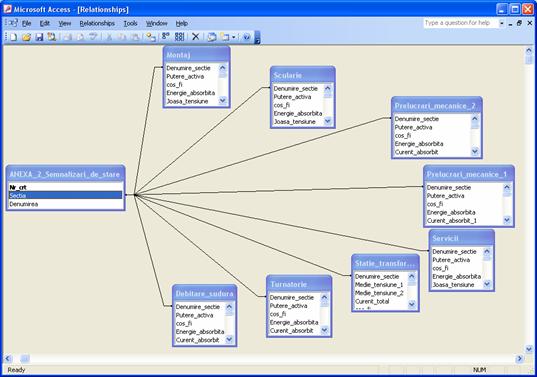Open the Database Window icon

[x=212, y=37]
